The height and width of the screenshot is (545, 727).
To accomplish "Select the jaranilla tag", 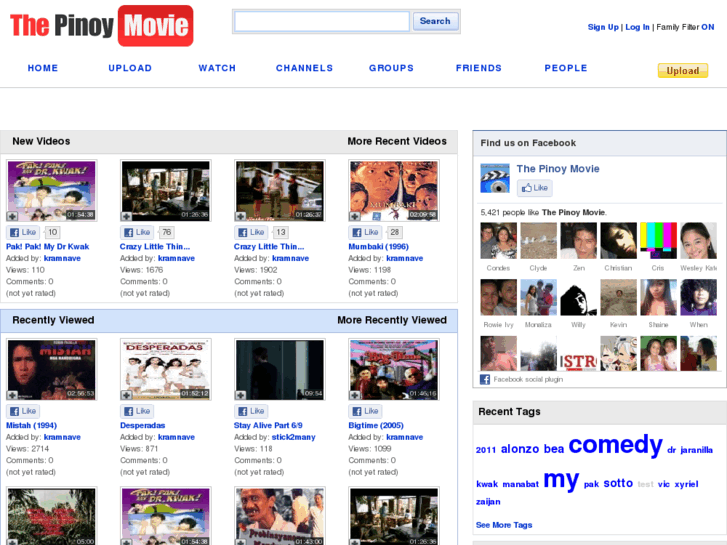I will (696, 450).
